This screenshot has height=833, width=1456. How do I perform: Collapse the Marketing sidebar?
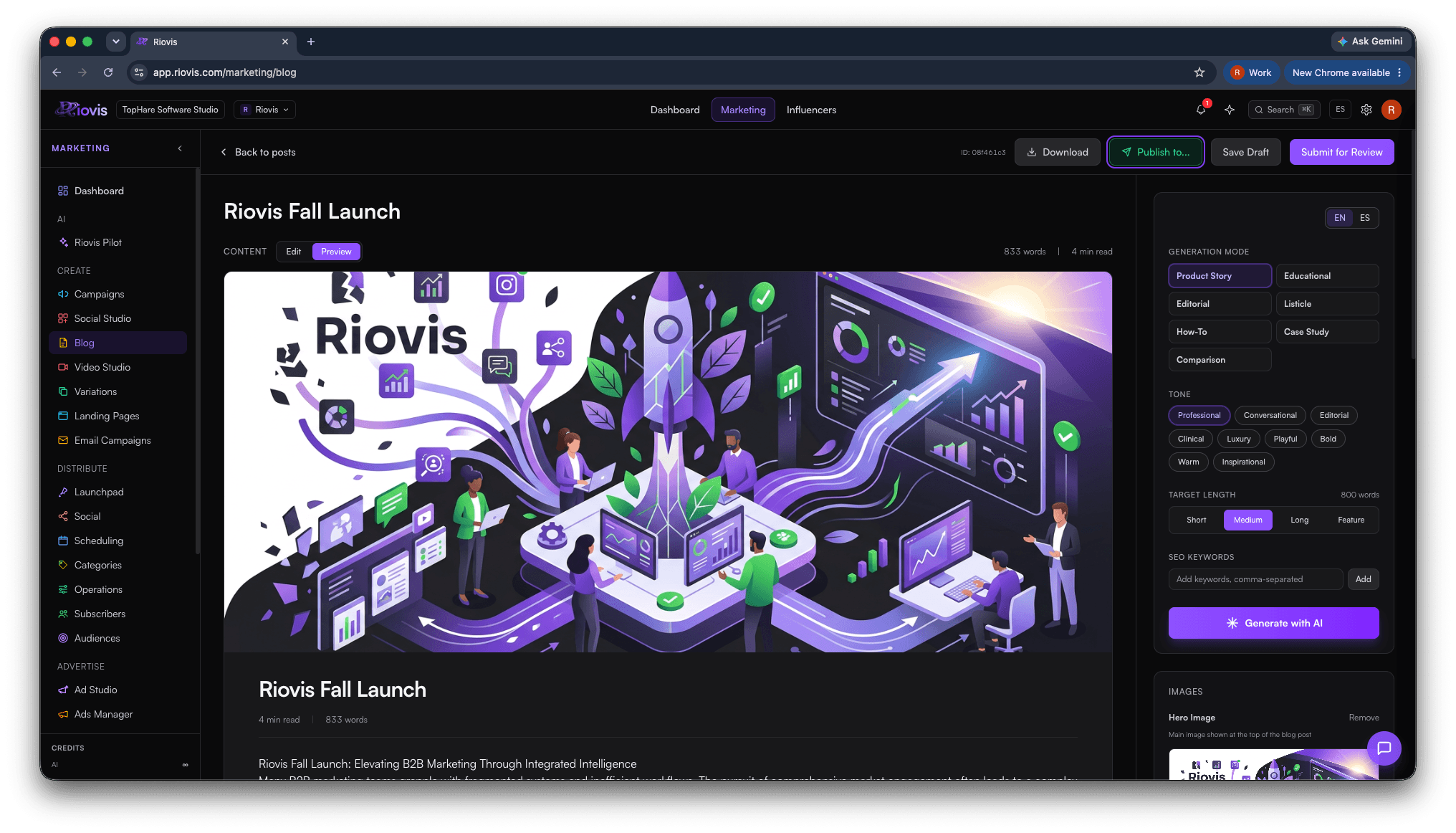click(180, 148)
